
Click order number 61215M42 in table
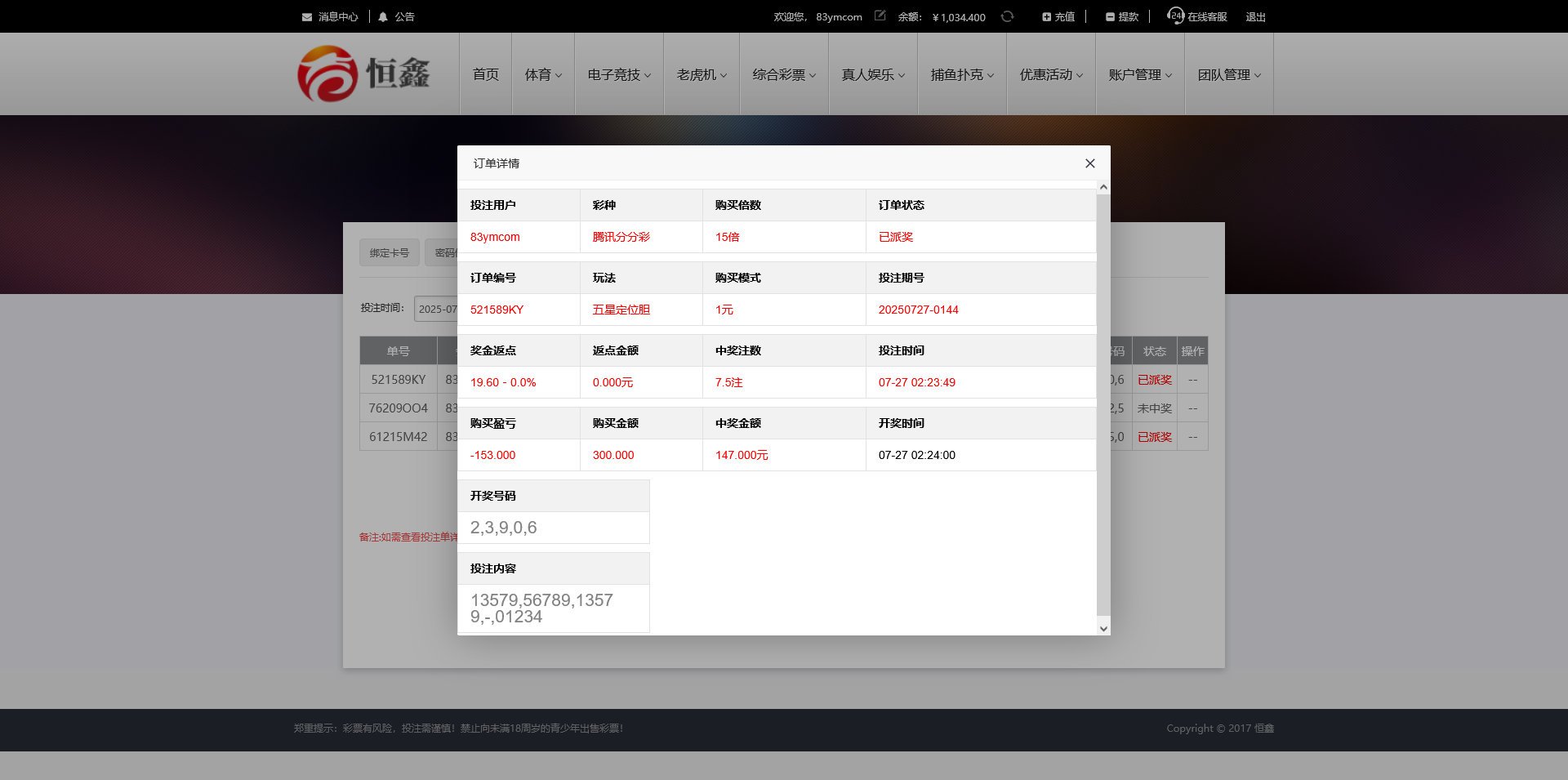tap(399, 437)
